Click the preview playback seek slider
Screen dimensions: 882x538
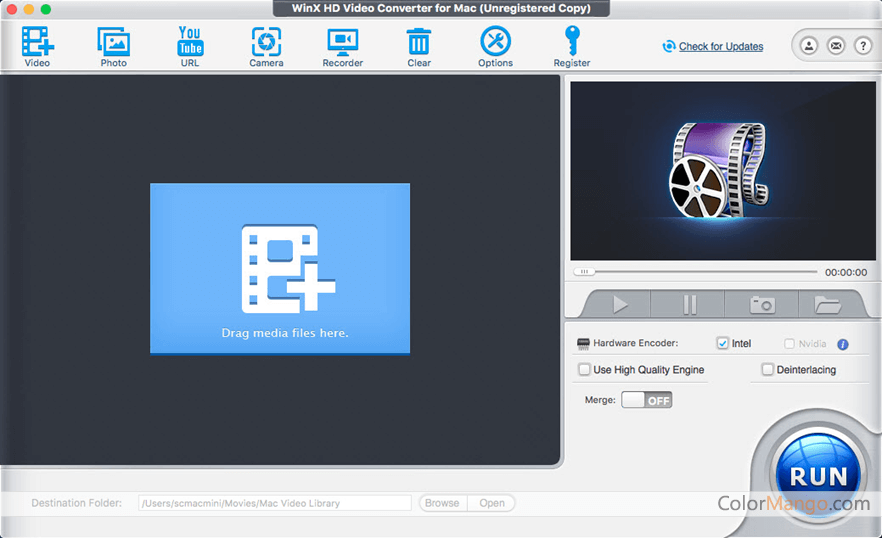click(695, 272)
